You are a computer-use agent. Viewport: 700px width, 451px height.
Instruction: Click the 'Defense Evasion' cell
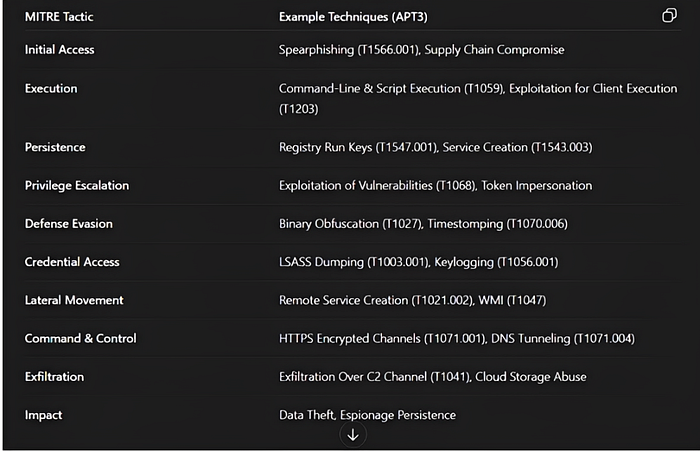[x=69, y=224]
